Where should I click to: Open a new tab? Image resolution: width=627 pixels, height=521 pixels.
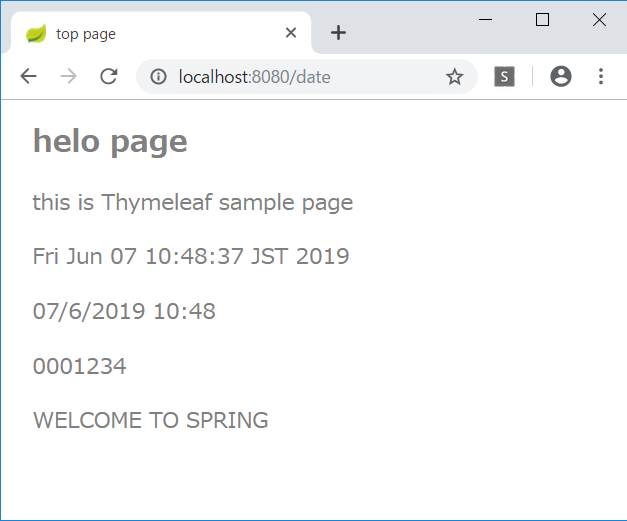point(338,33)
